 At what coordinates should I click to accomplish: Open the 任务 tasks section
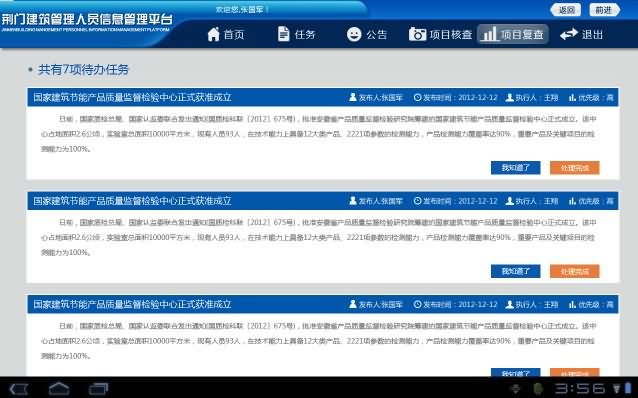[297, 34]
